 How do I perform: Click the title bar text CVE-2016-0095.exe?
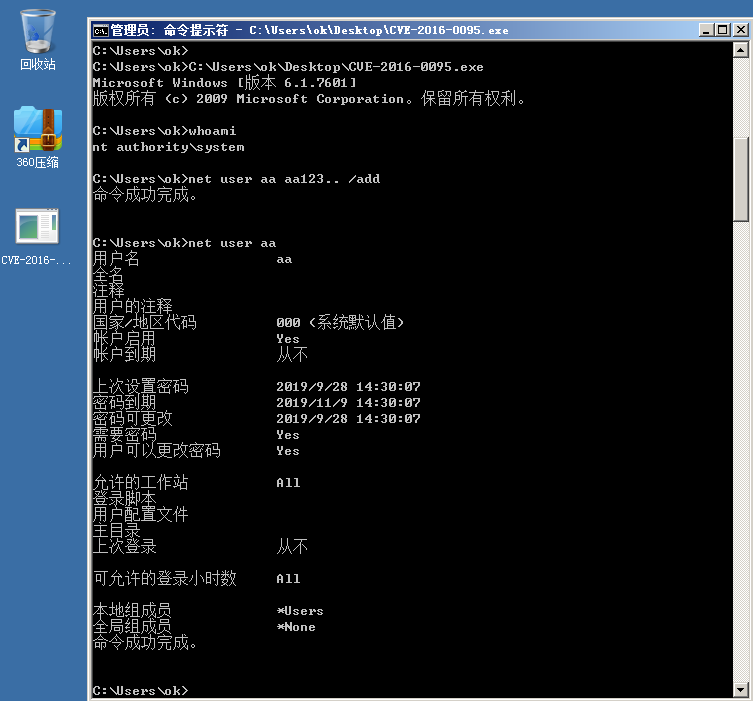(x=449, y=30)
